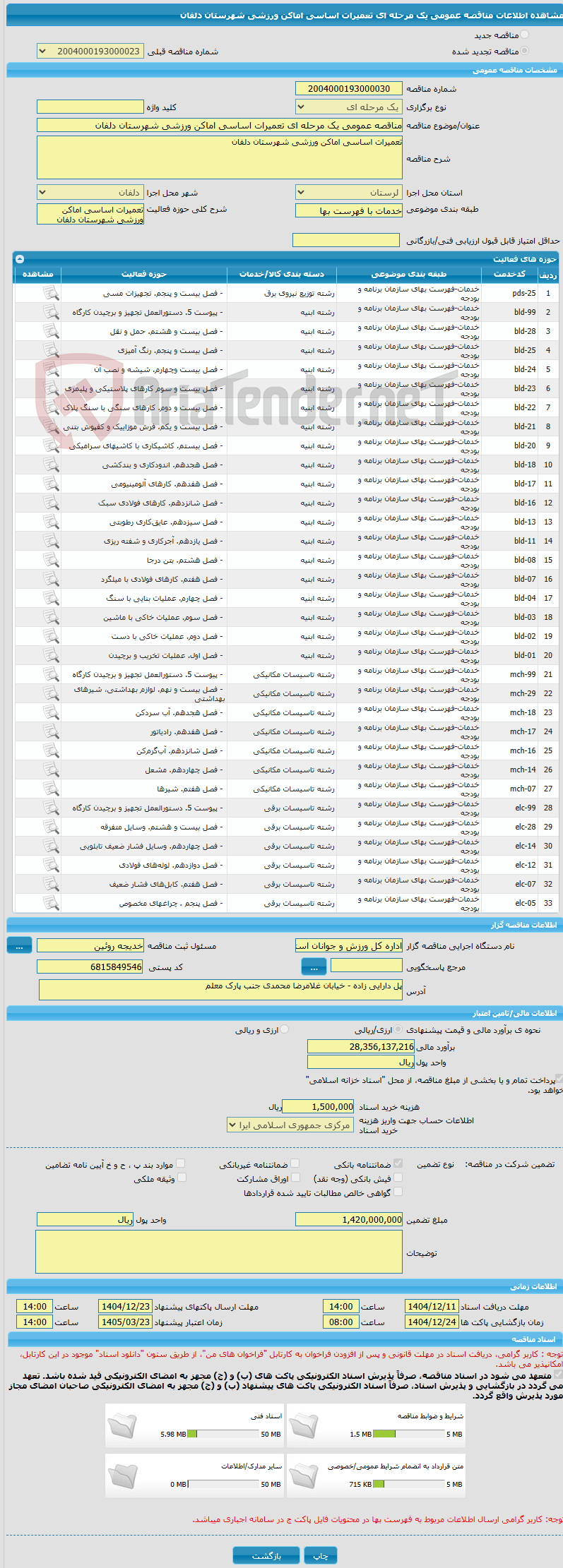Click the توضیحات text area
563x1568 pixels.
click(219, 1252)
